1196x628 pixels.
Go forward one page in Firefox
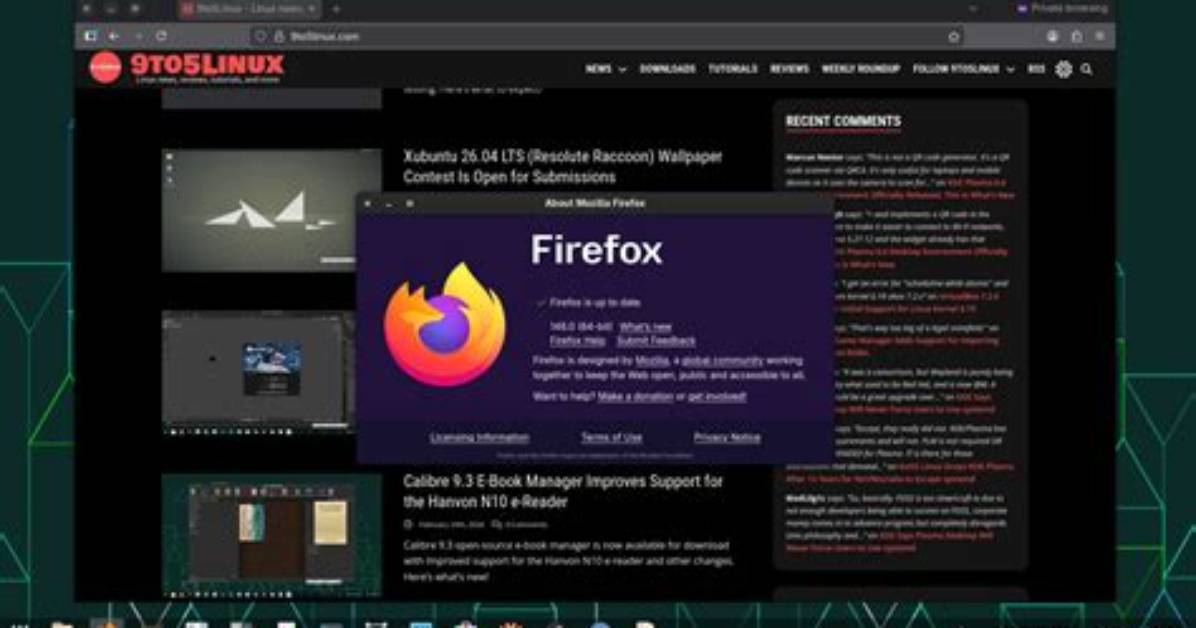[138, 36]
